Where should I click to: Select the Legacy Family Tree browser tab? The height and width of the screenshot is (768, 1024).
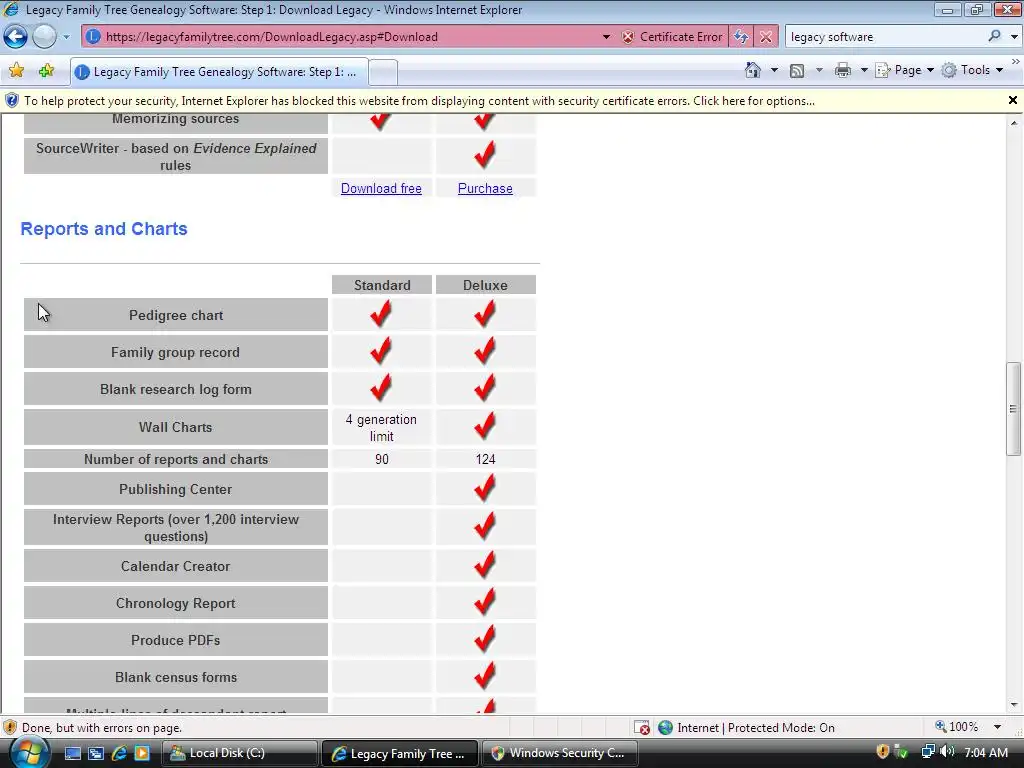(219, 72)
